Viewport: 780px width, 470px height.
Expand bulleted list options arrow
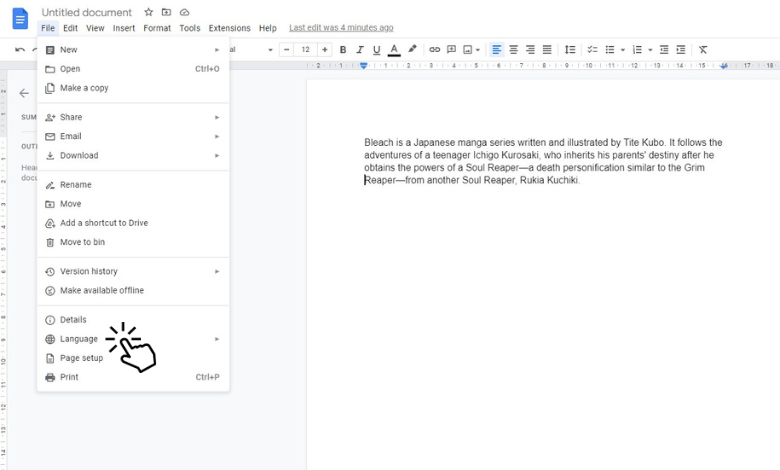pos(622,50)
